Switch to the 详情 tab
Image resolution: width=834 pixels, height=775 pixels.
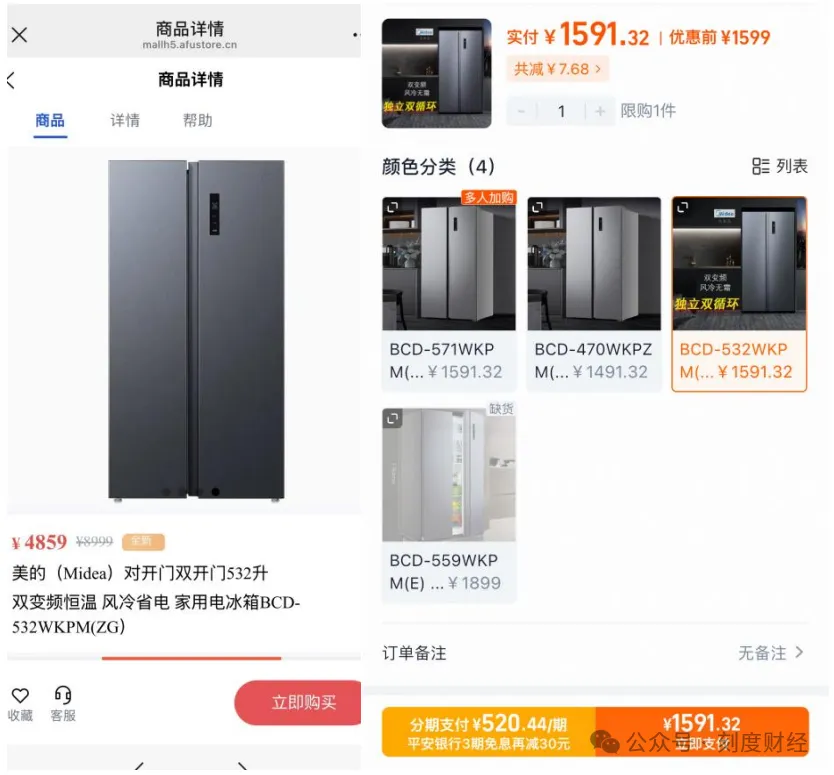pyautogui.click(x=125, y=121)
